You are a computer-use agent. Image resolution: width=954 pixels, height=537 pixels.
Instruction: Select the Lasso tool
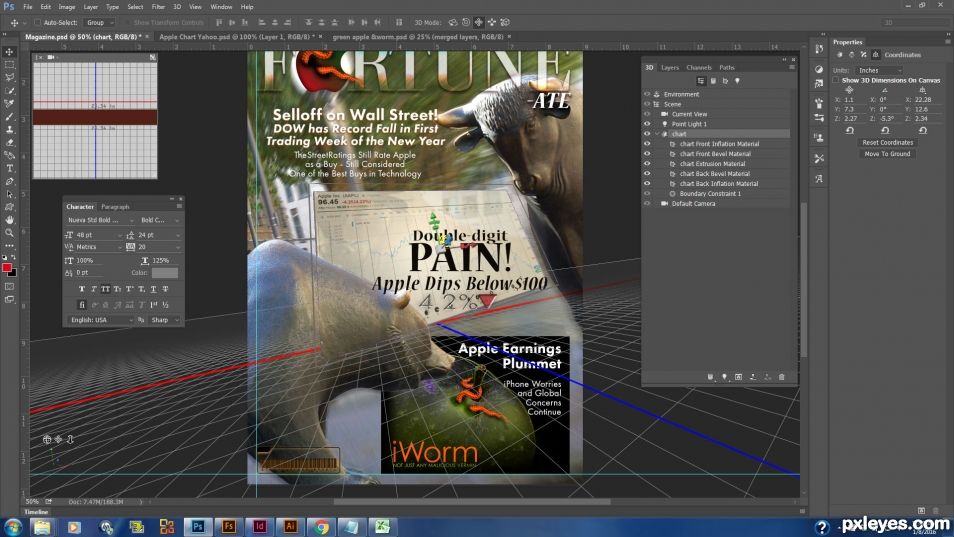point(9,77)
